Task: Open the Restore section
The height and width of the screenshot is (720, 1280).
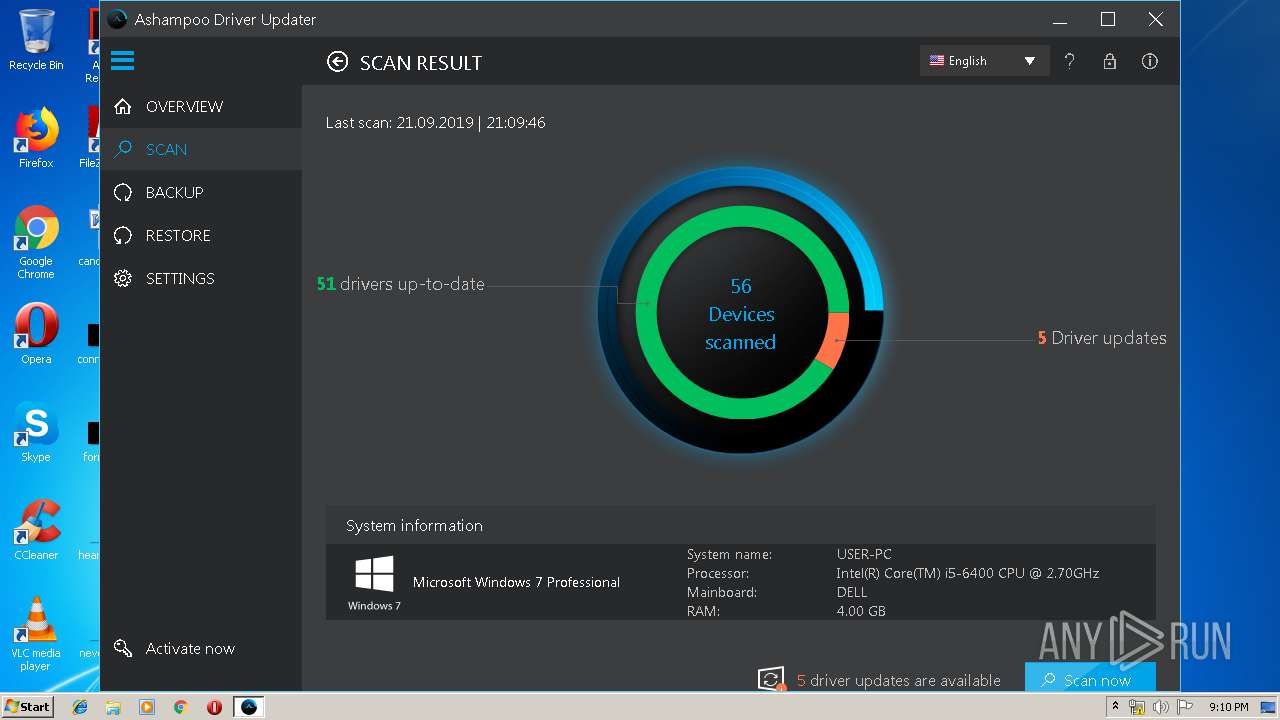Action: (x=200, y=235)
